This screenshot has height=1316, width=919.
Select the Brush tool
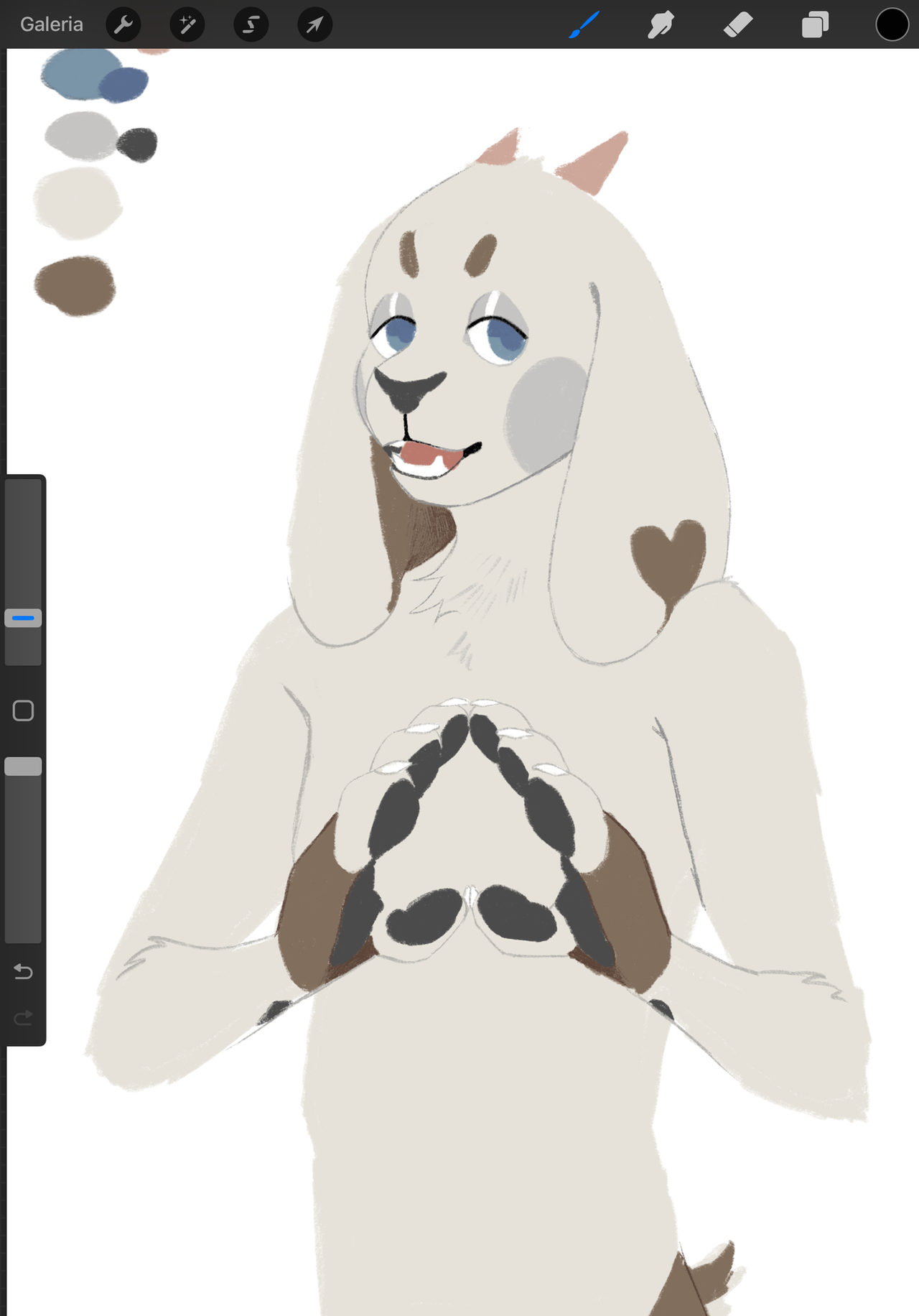click(584, 25)
